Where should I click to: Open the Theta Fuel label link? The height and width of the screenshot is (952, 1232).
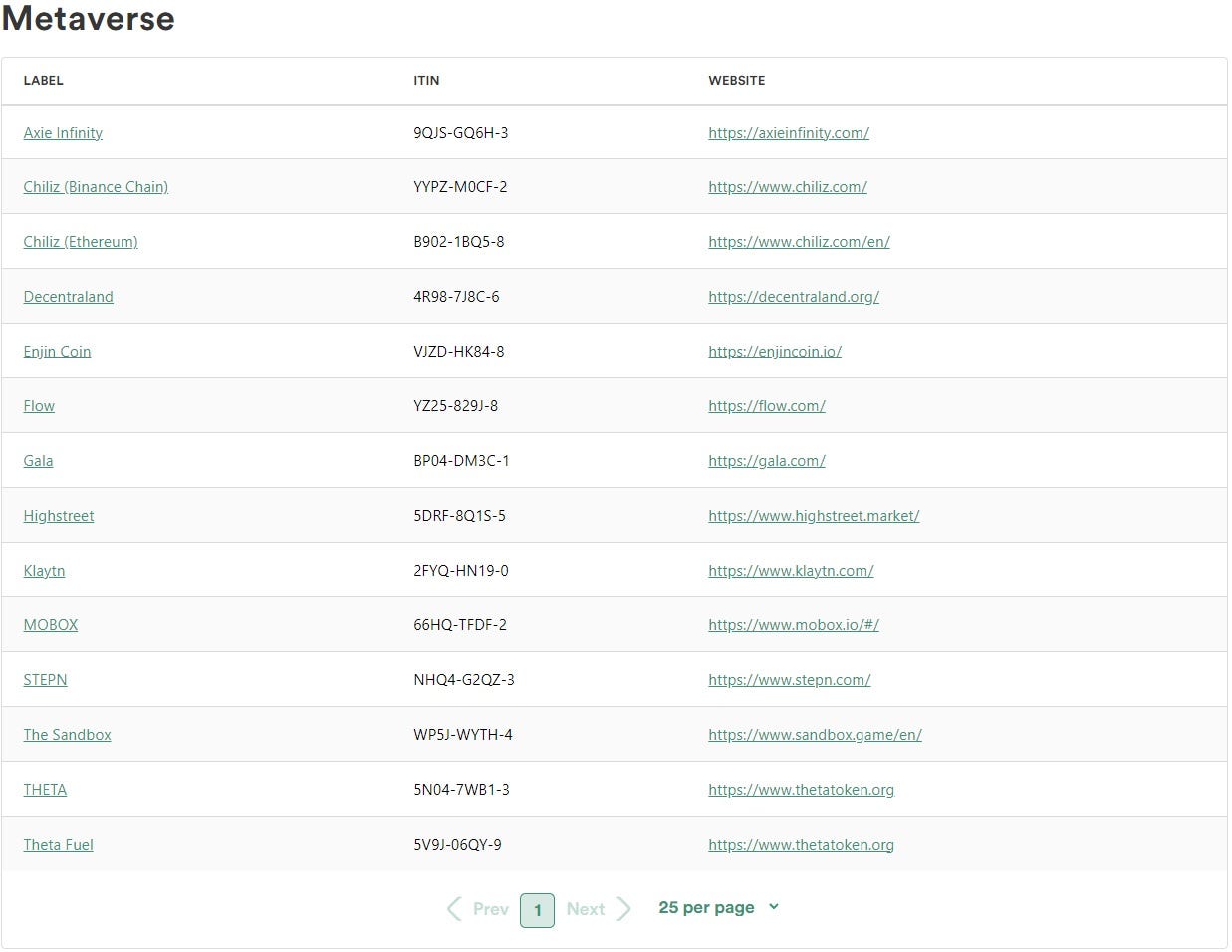58,845
